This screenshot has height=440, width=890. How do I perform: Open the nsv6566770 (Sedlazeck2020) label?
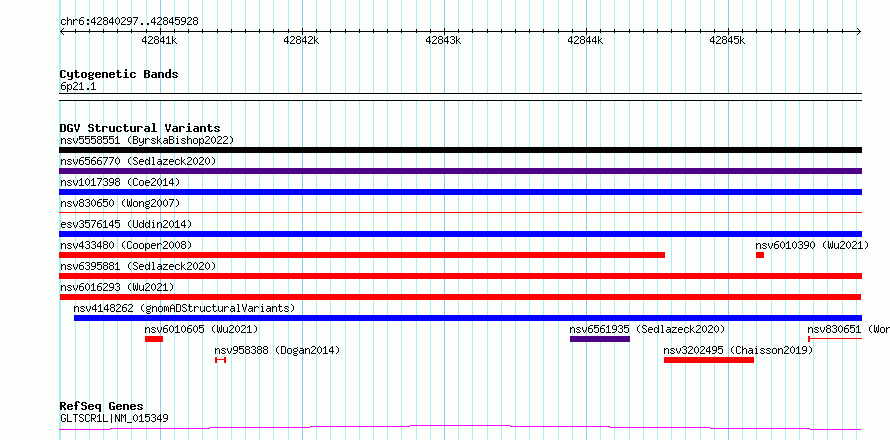tap(138, 161)
